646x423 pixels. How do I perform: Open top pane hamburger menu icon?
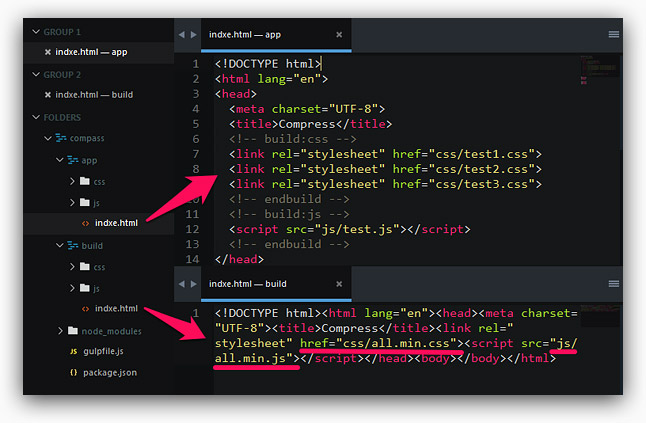(x=613, y=34)
